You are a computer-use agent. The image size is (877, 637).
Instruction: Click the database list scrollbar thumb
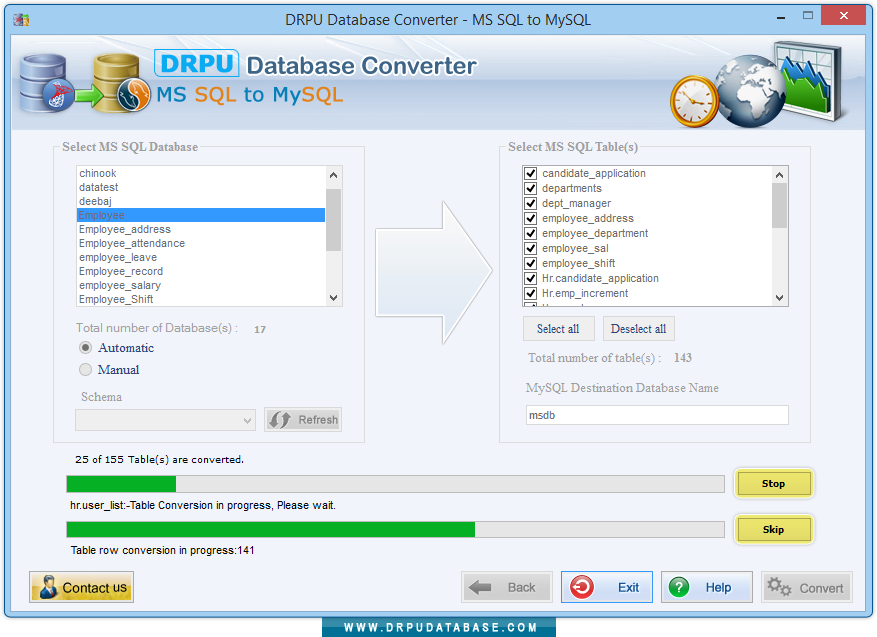pos(333,220)
